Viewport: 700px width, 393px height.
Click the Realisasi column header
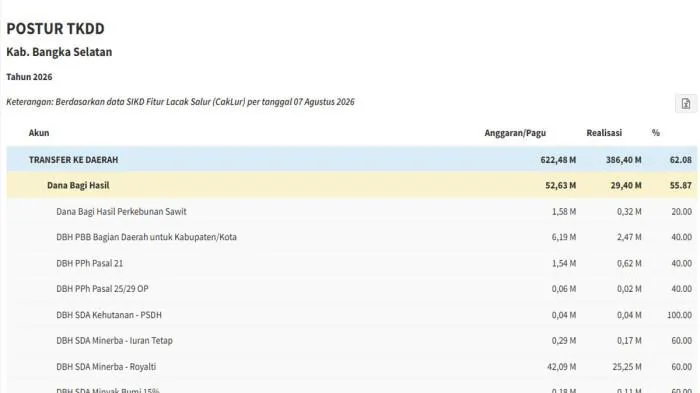(x=604, y=133)
